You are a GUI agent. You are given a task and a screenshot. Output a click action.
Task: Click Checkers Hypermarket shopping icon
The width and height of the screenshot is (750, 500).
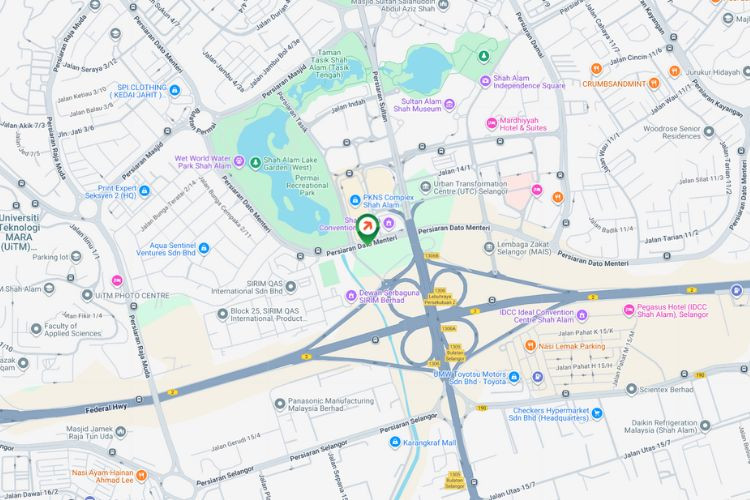coord(596,413)
